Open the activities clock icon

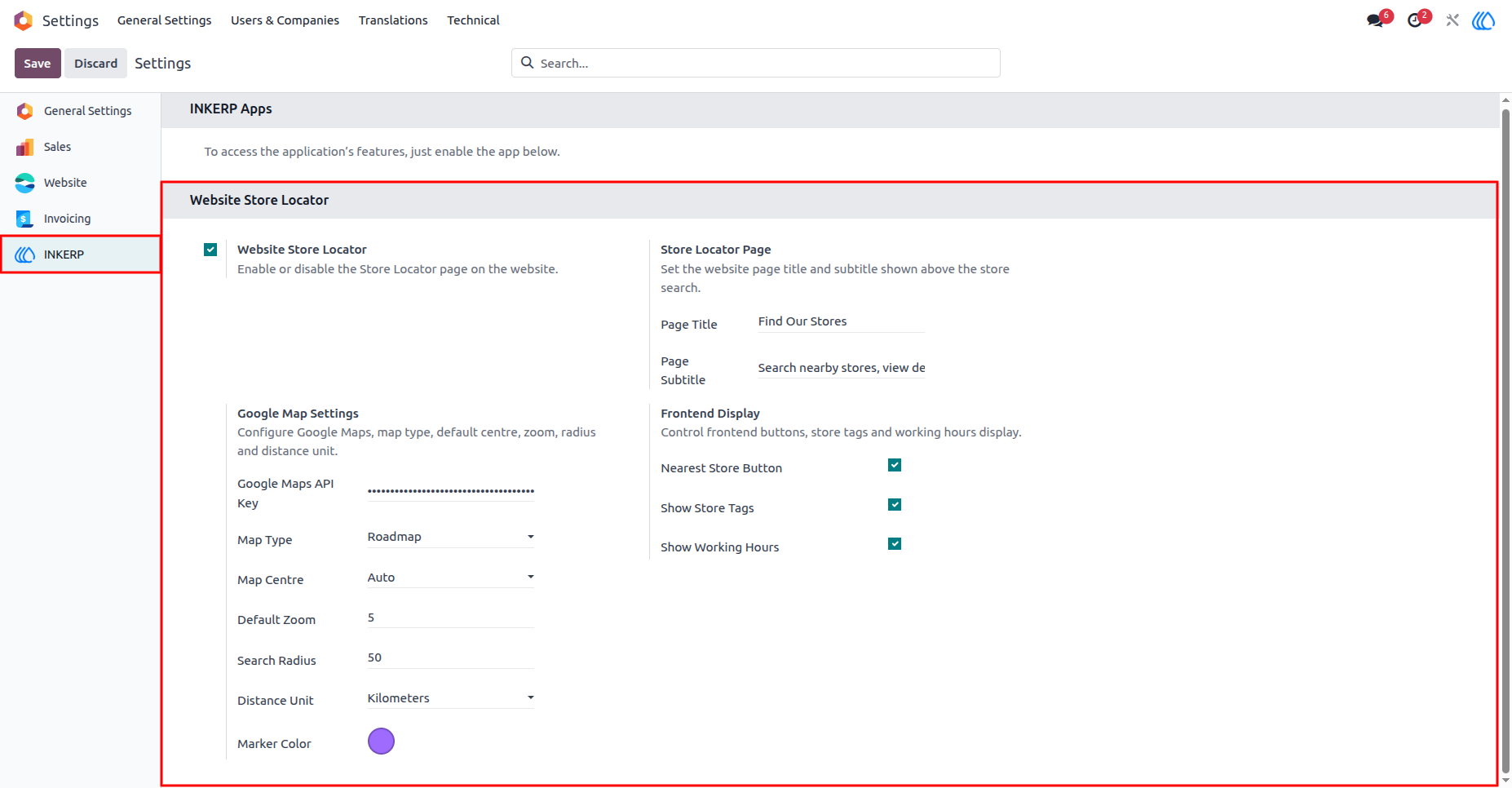(x=1415, y=20)
